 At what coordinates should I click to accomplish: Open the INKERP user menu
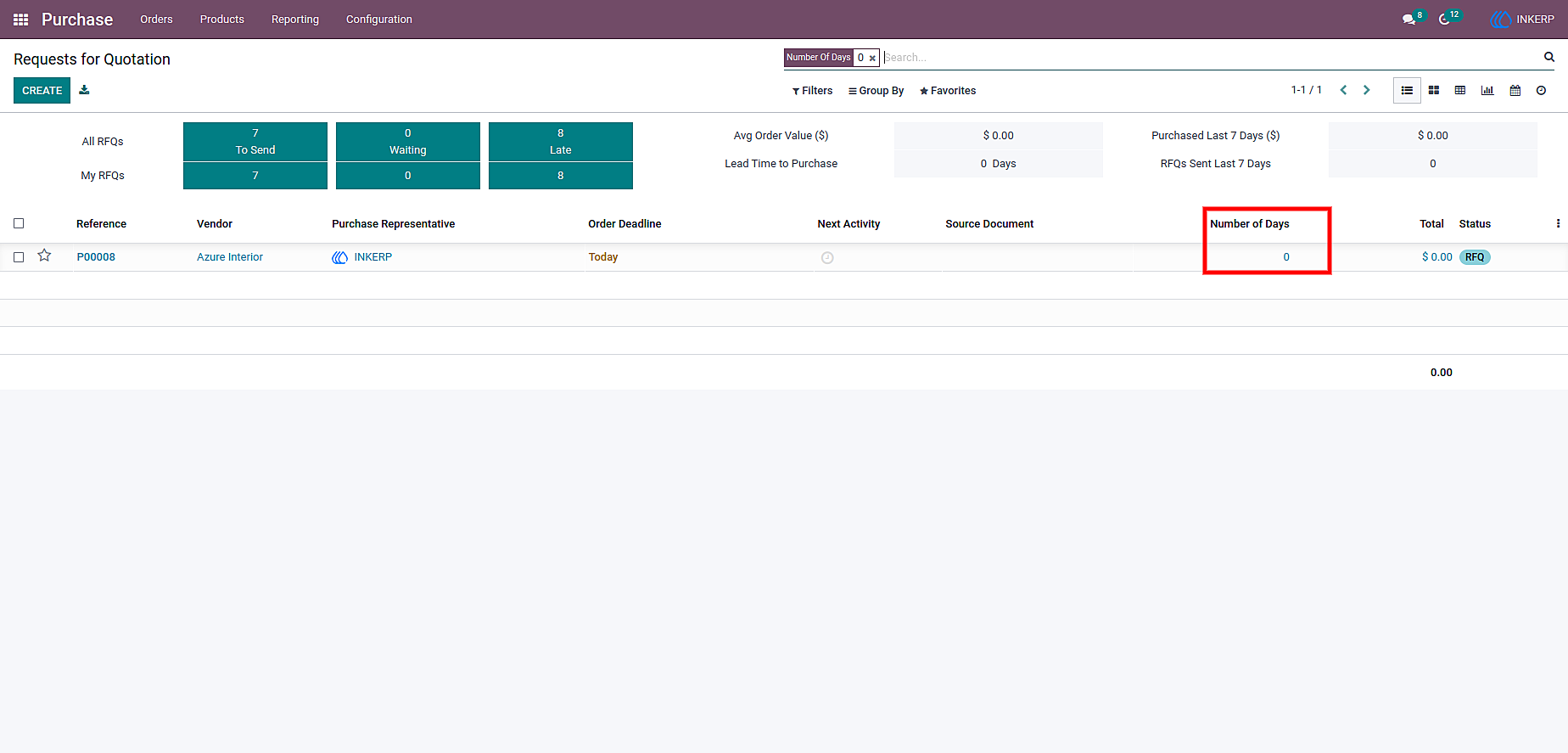point(1522,20)
